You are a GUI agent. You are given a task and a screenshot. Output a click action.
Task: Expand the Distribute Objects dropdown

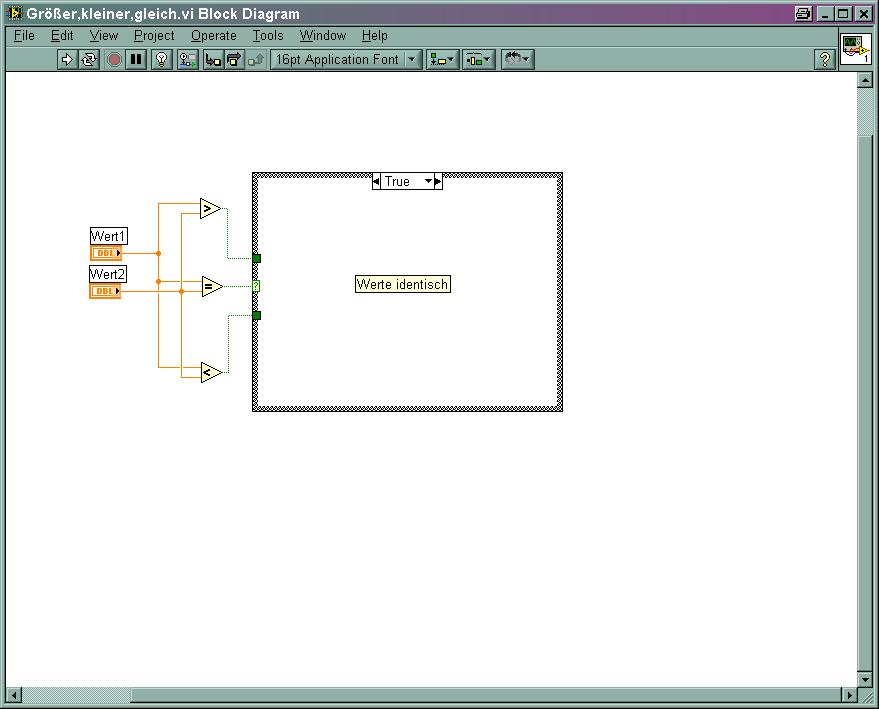(478, 59)
